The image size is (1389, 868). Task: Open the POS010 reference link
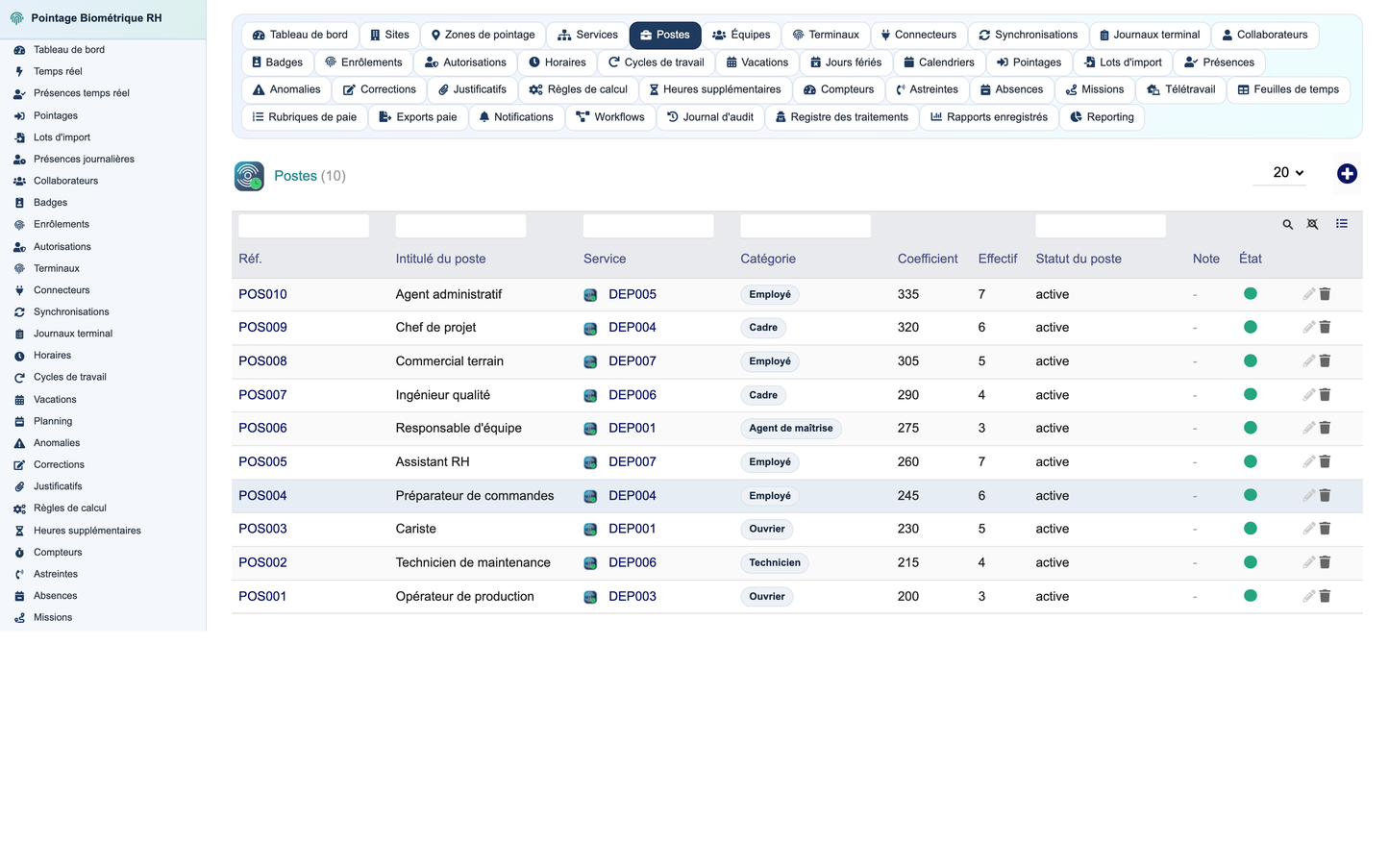tap(262, 294)
